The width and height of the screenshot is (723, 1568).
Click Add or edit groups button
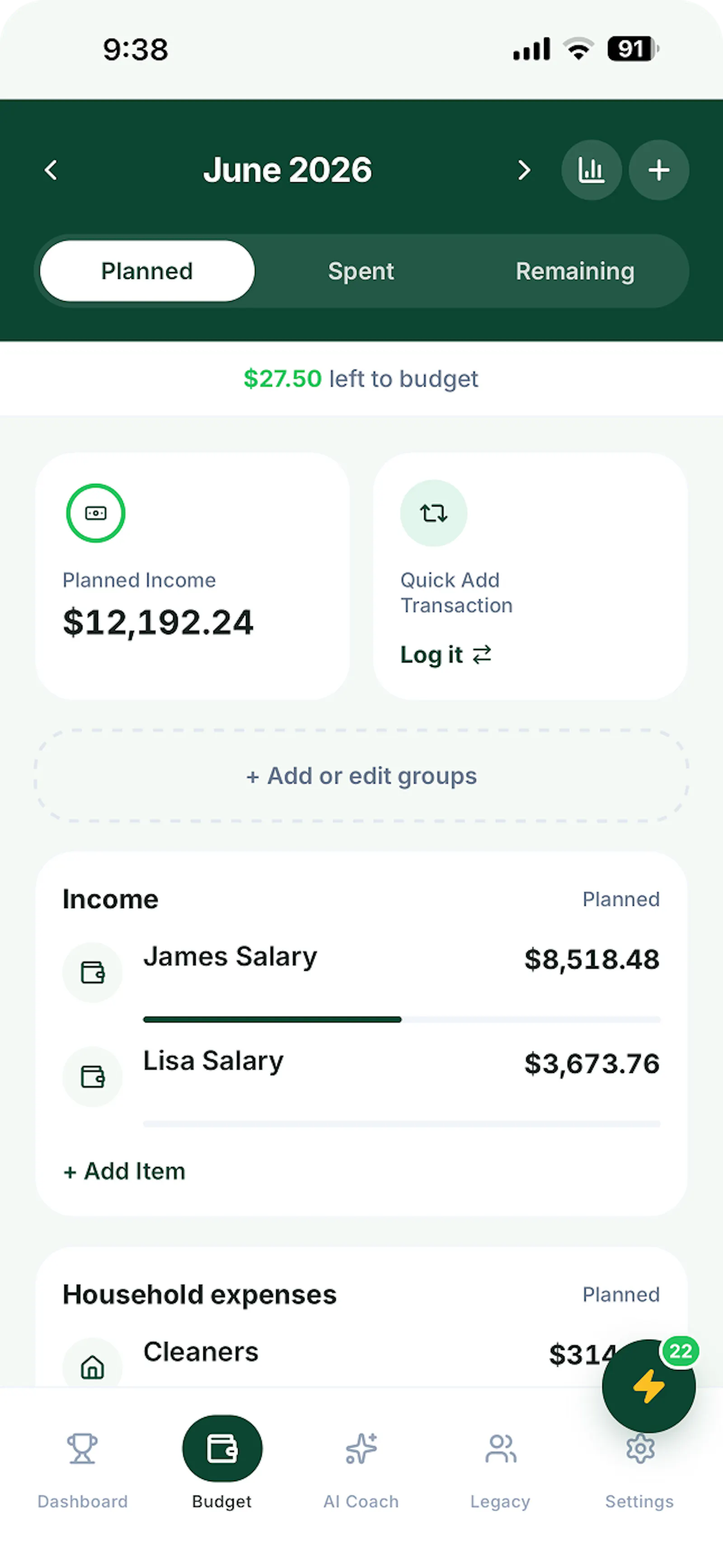[361, 775]
